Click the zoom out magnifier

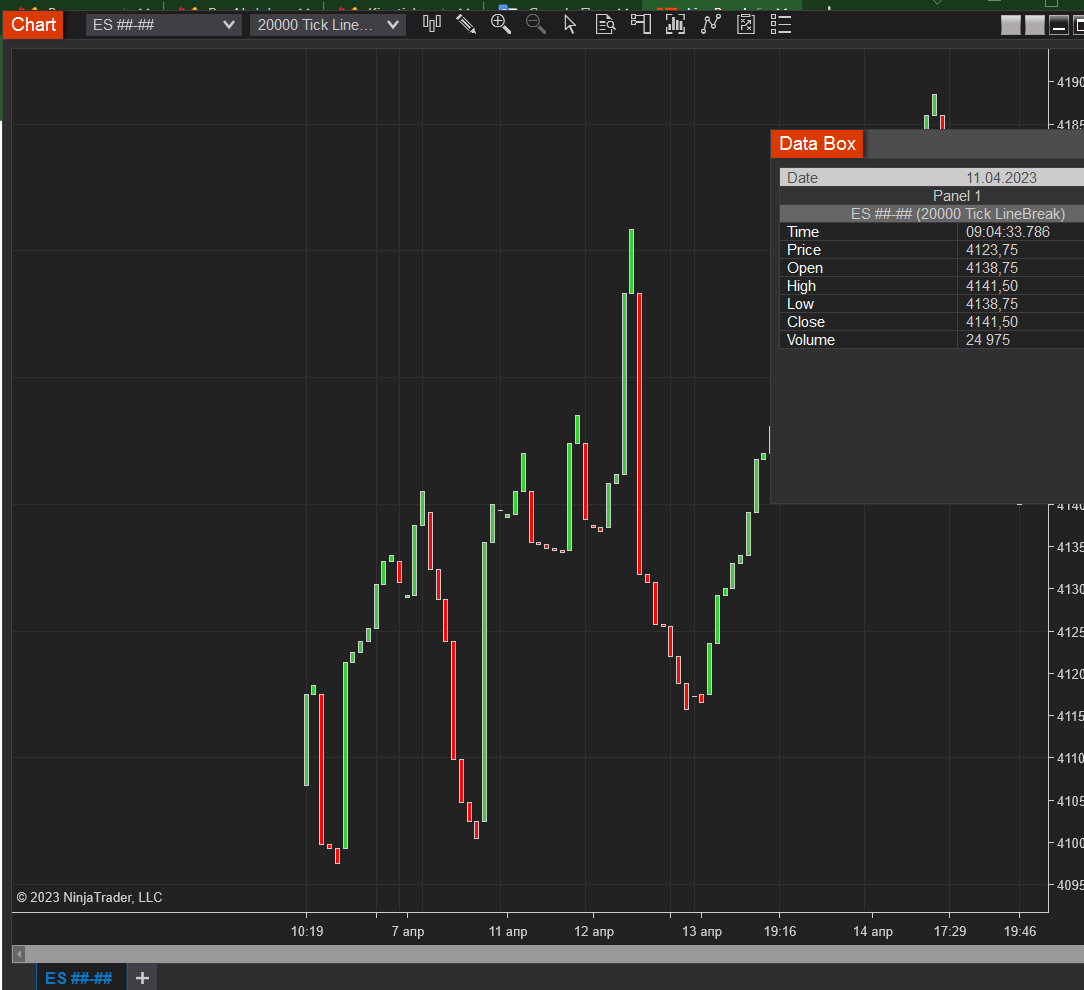coord(536,24)
